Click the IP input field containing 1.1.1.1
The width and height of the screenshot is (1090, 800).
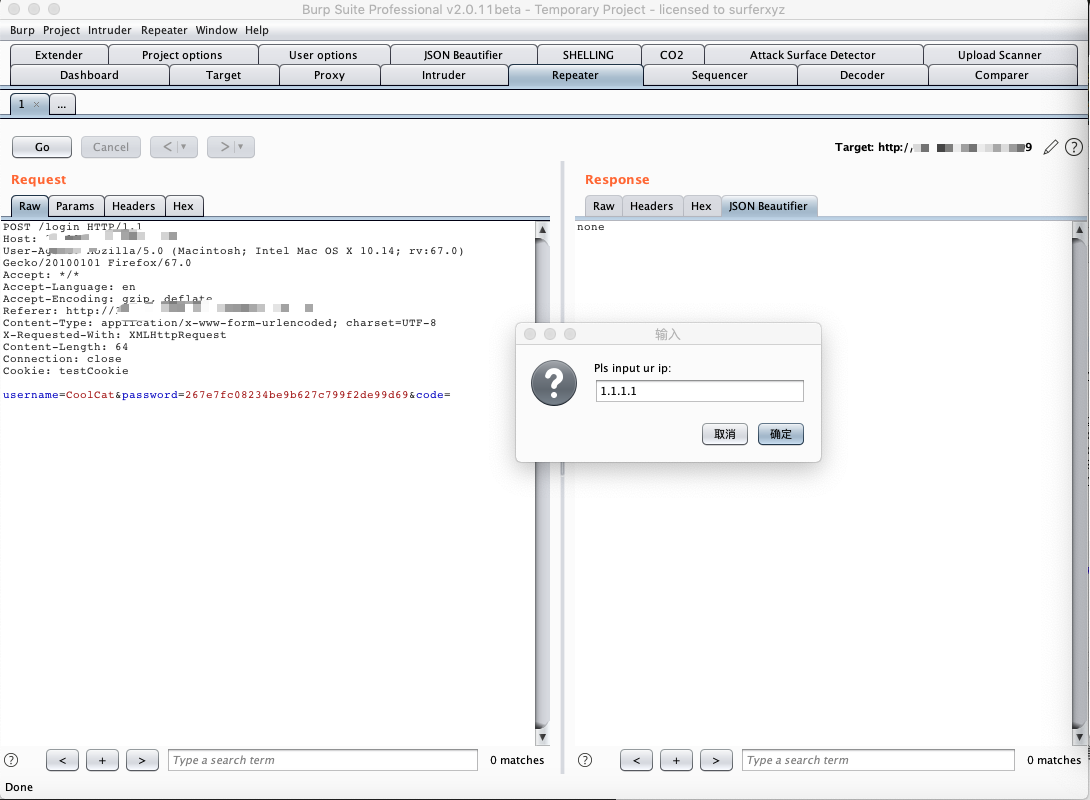(699, 391)
